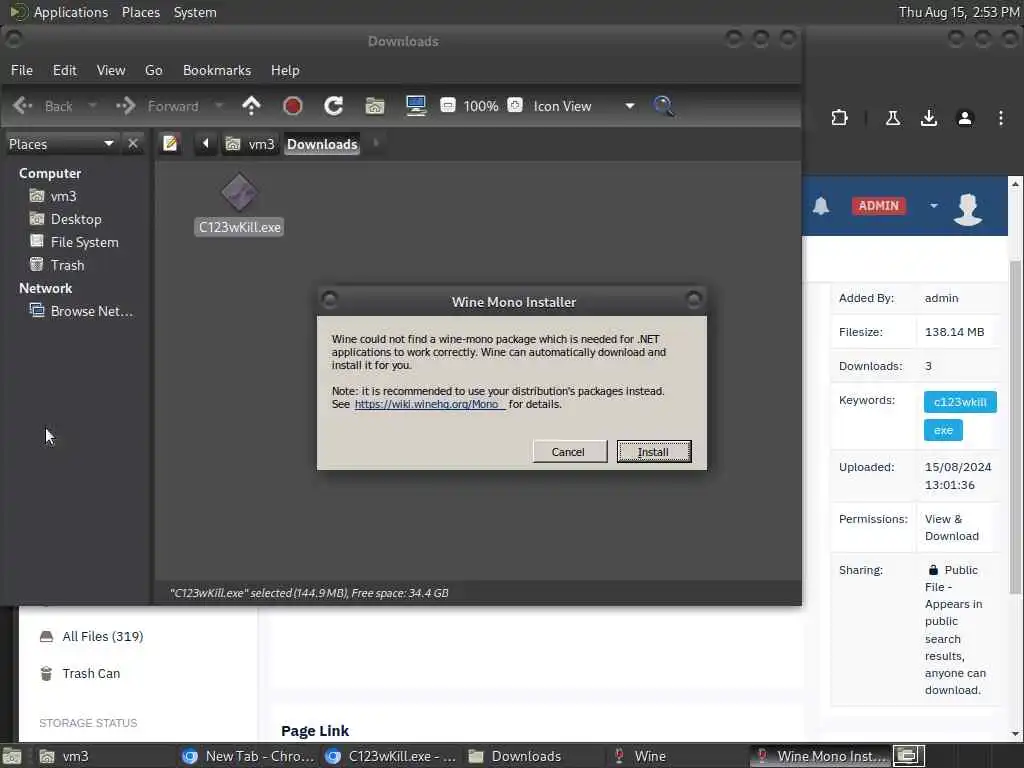The image size is (1024, 768).
Task: Open browser downloads icon
Action: click(x=929, y=118)
